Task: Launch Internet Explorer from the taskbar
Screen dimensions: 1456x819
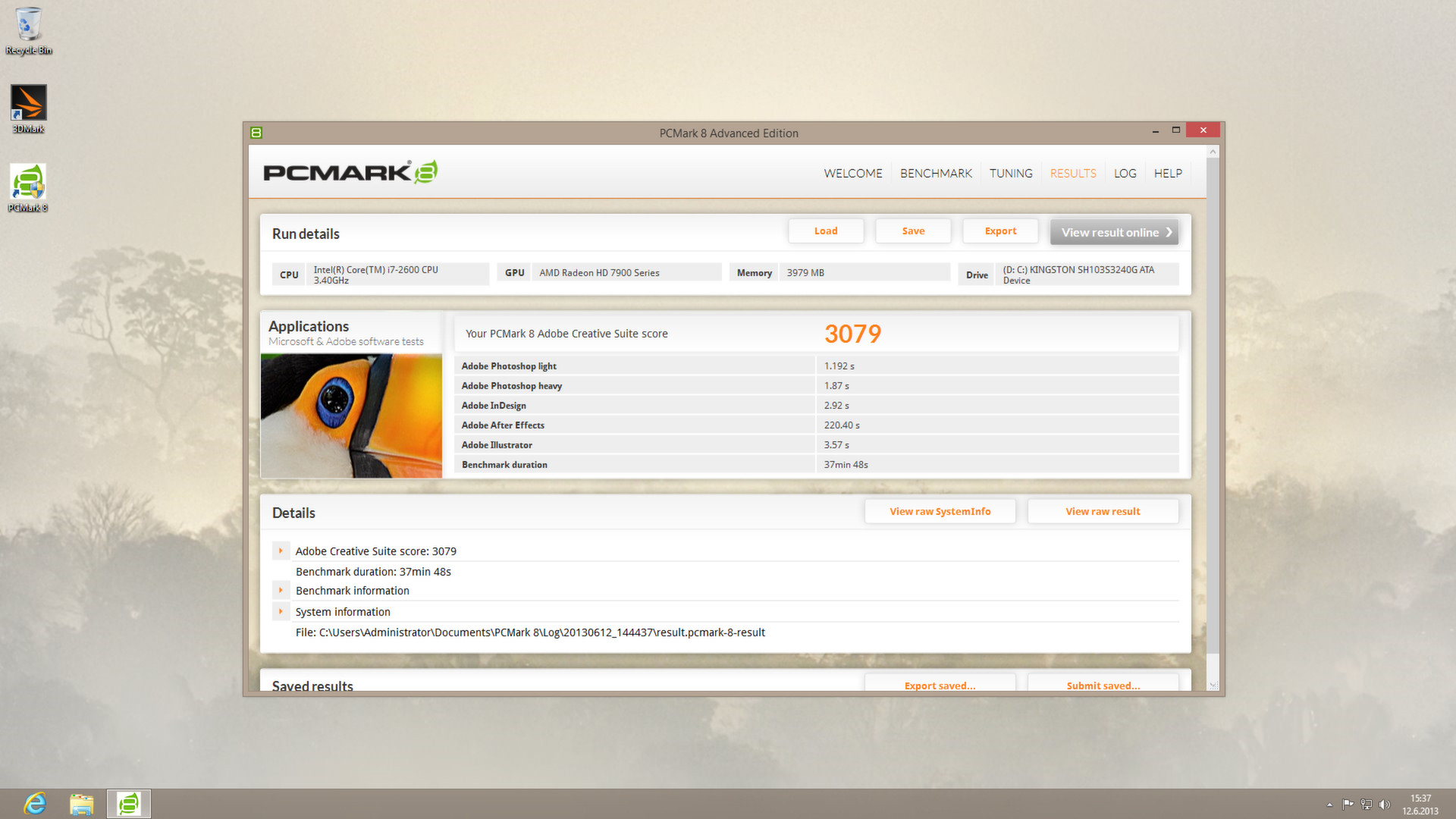Action: tap(34, 803)
